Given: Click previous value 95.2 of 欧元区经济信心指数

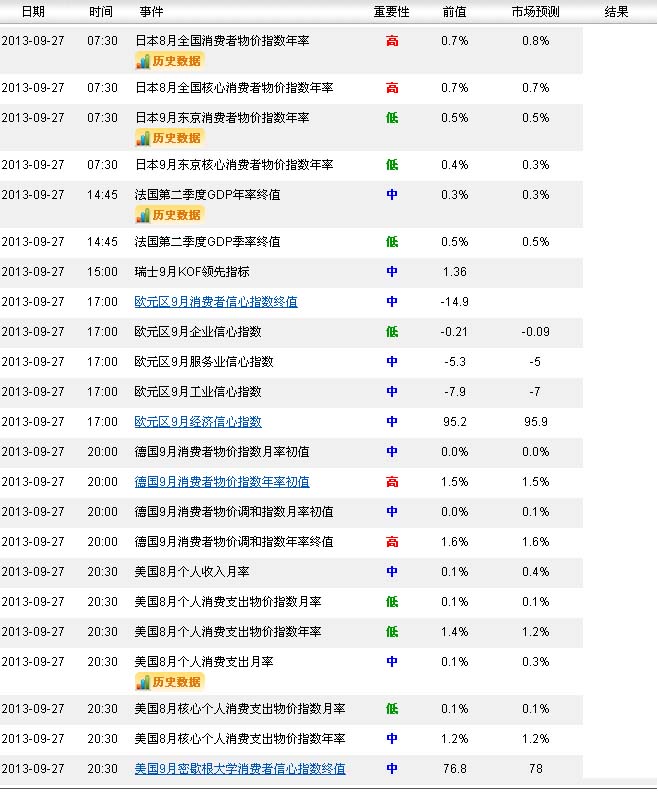Looking at the screenshot, I should [455, 422].
